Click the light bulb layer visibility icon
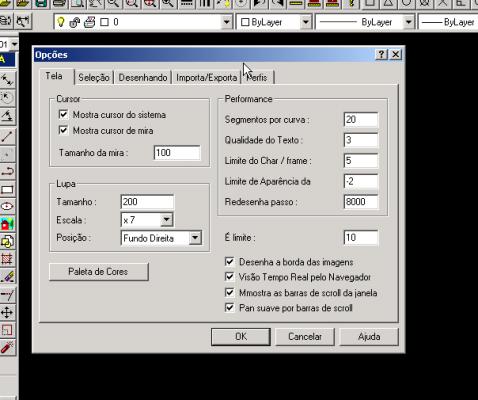 [61, 22]
